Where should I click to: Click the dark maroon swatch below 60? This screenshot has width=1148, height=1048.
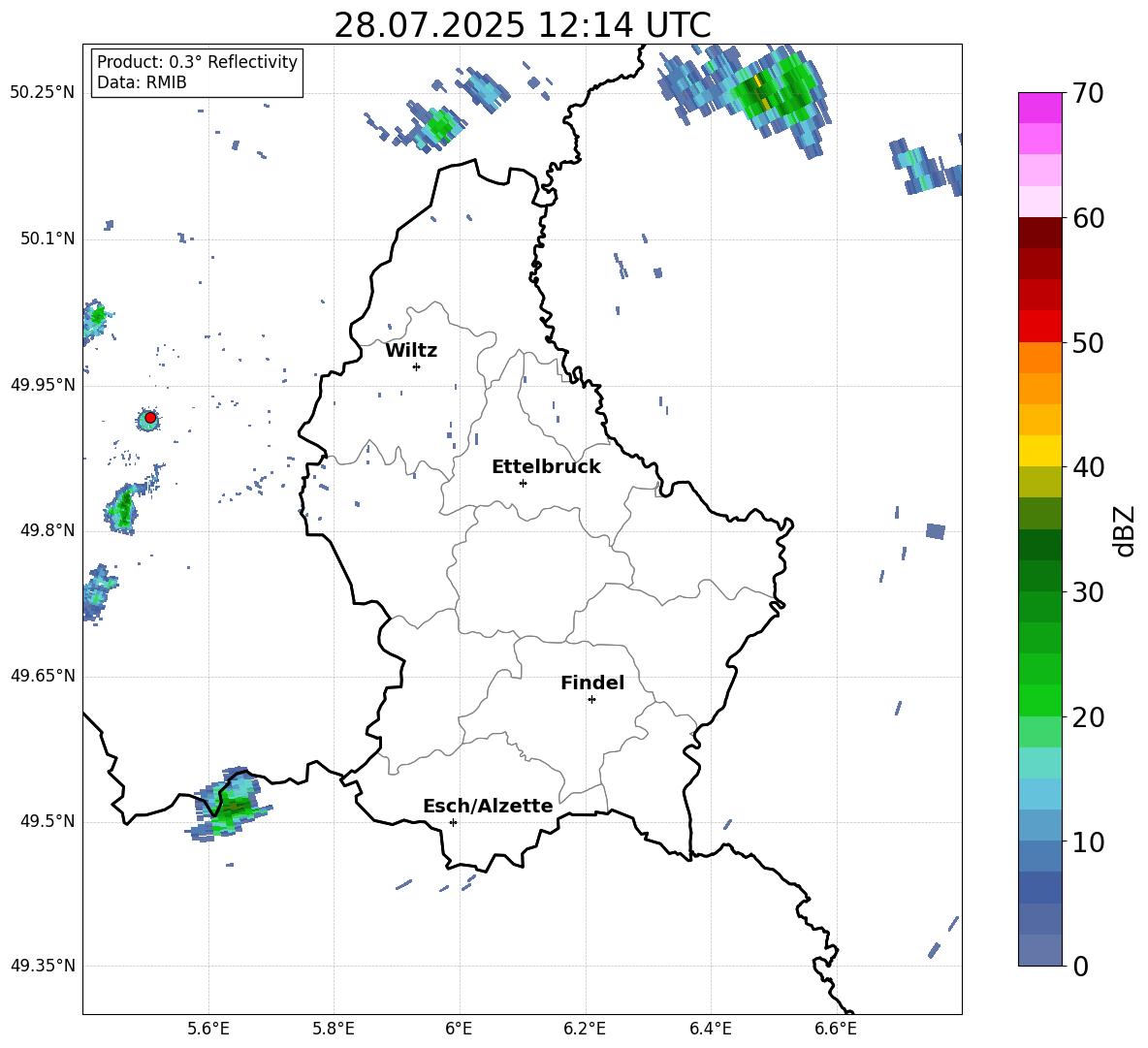(x=1039, y=233)
